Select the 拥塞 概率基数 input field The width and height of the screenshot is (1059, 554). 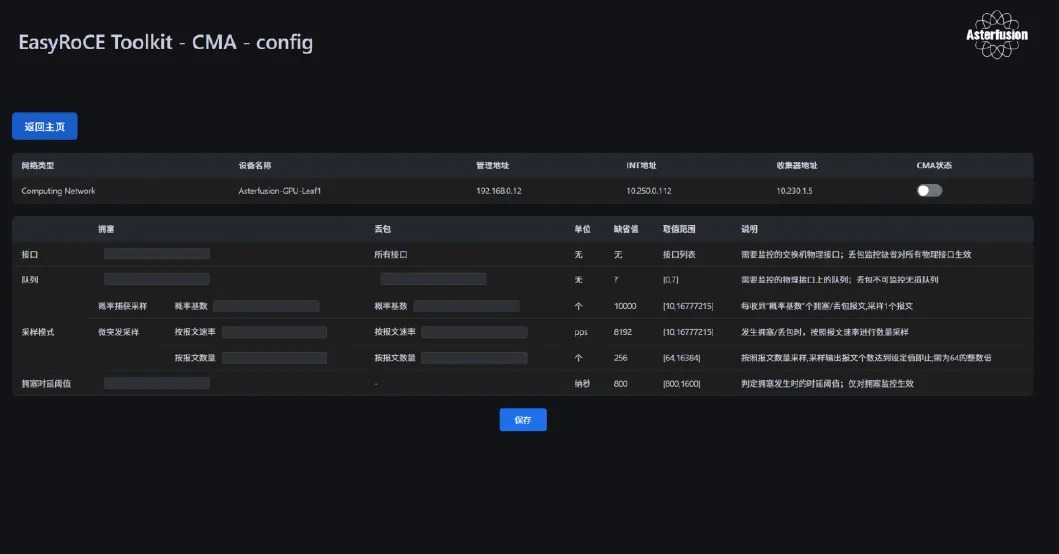click(266, 306)
